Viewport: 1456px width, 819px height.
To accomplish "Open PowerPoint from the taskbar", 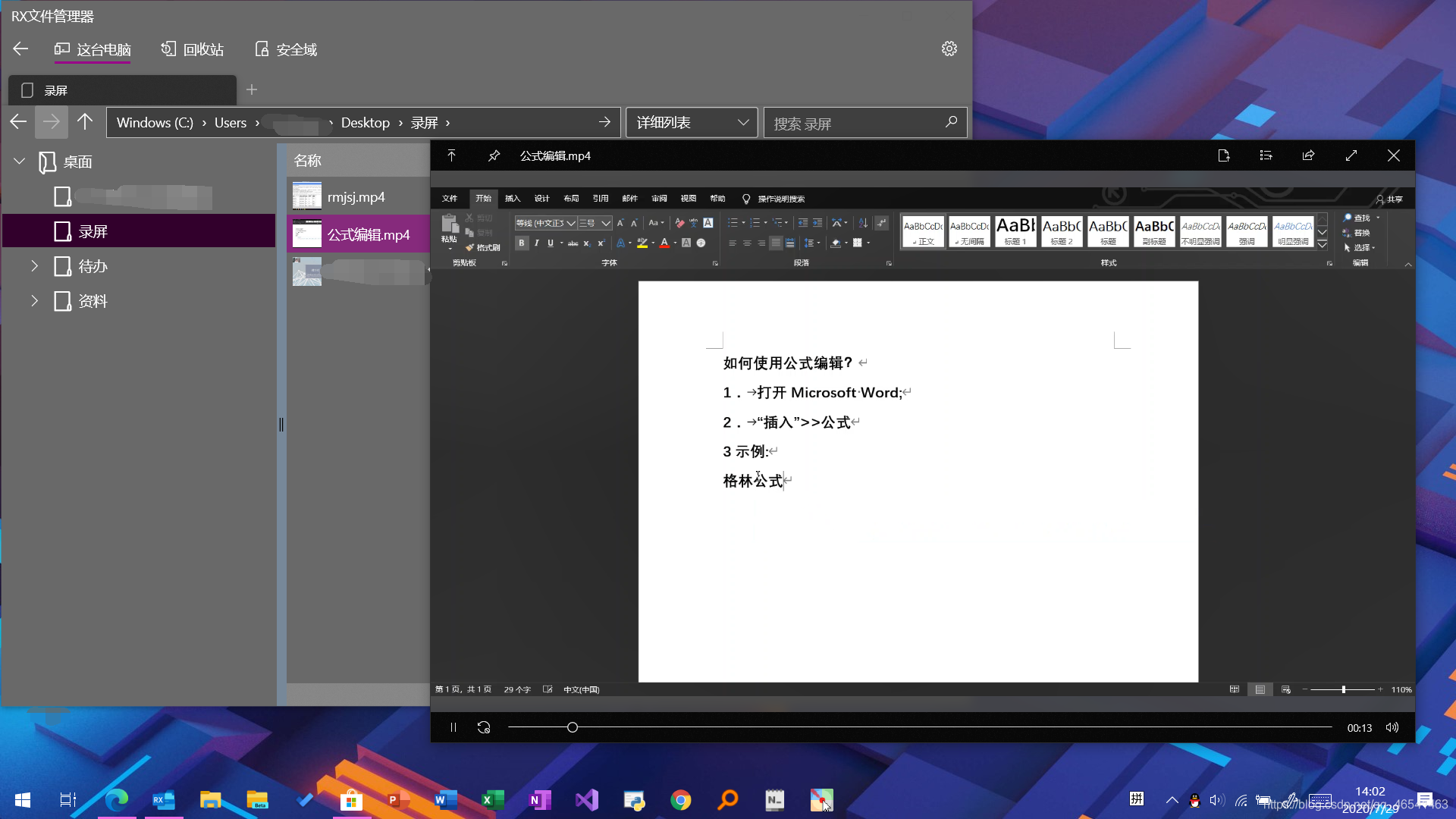I will (x=398, y=800).
